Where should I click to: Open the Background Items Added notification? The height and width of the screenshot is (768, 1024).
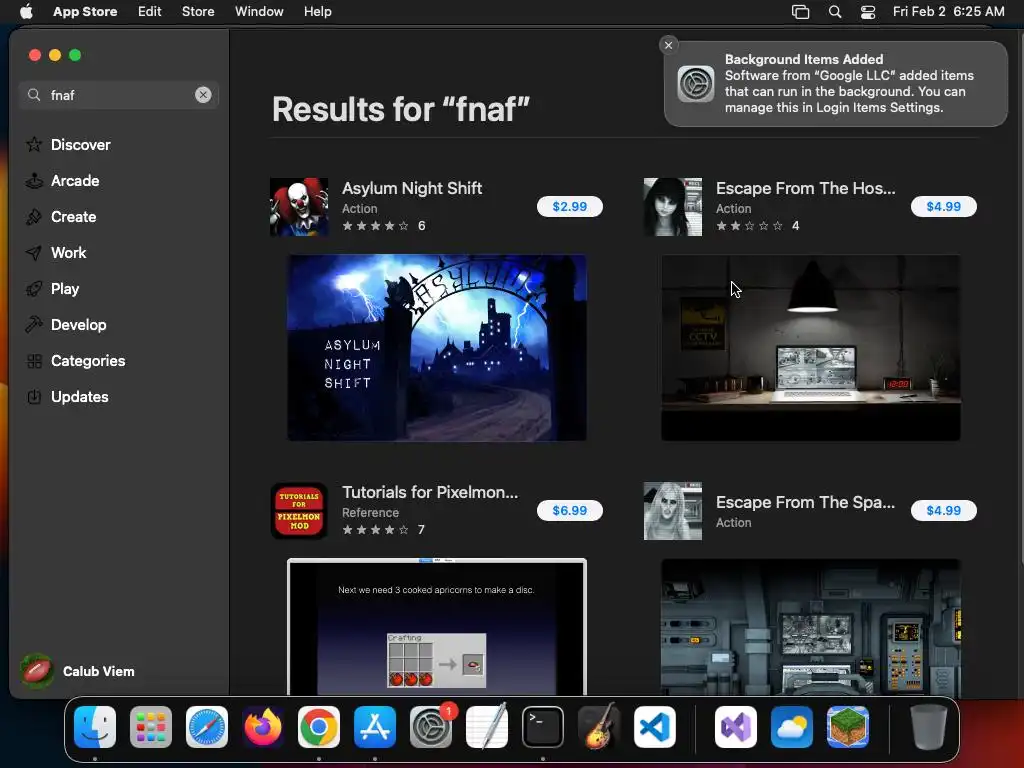[x=835, y=84]
